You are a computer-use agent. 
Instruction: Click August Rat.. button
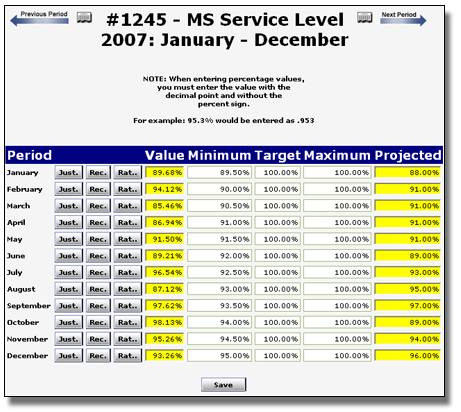(x=128, y=289)
